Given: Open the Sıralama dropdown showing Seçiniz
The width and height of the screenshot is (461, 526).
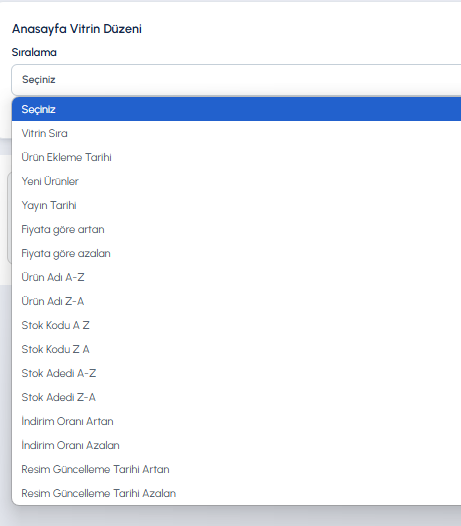Looking at the screenshot, I should point(236,80).
